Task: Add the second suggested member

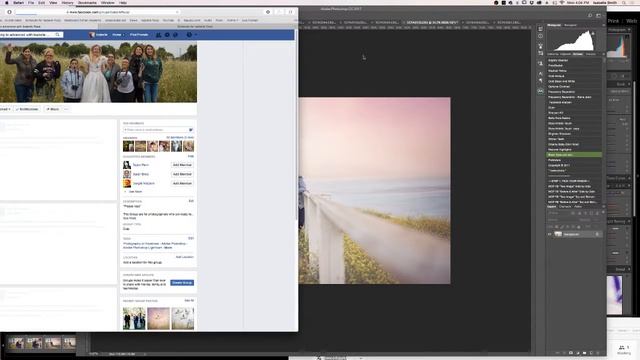Action: (x=182, y=174)
